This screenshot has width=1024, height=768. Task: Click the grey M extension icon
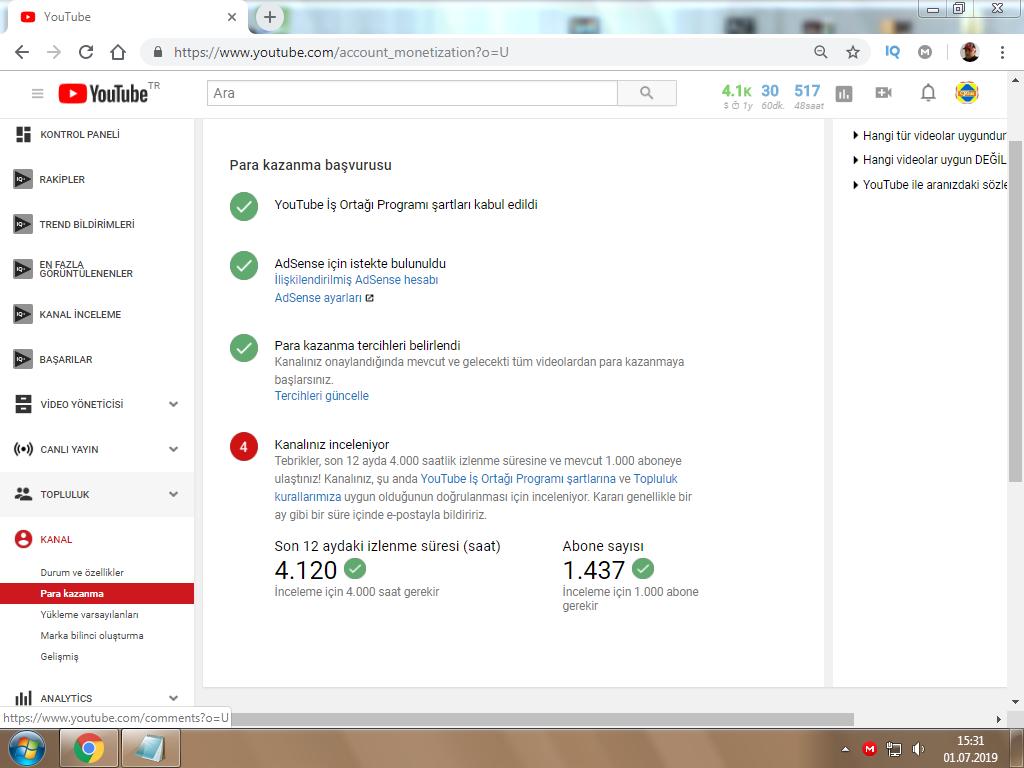click(x=925, y=52)
